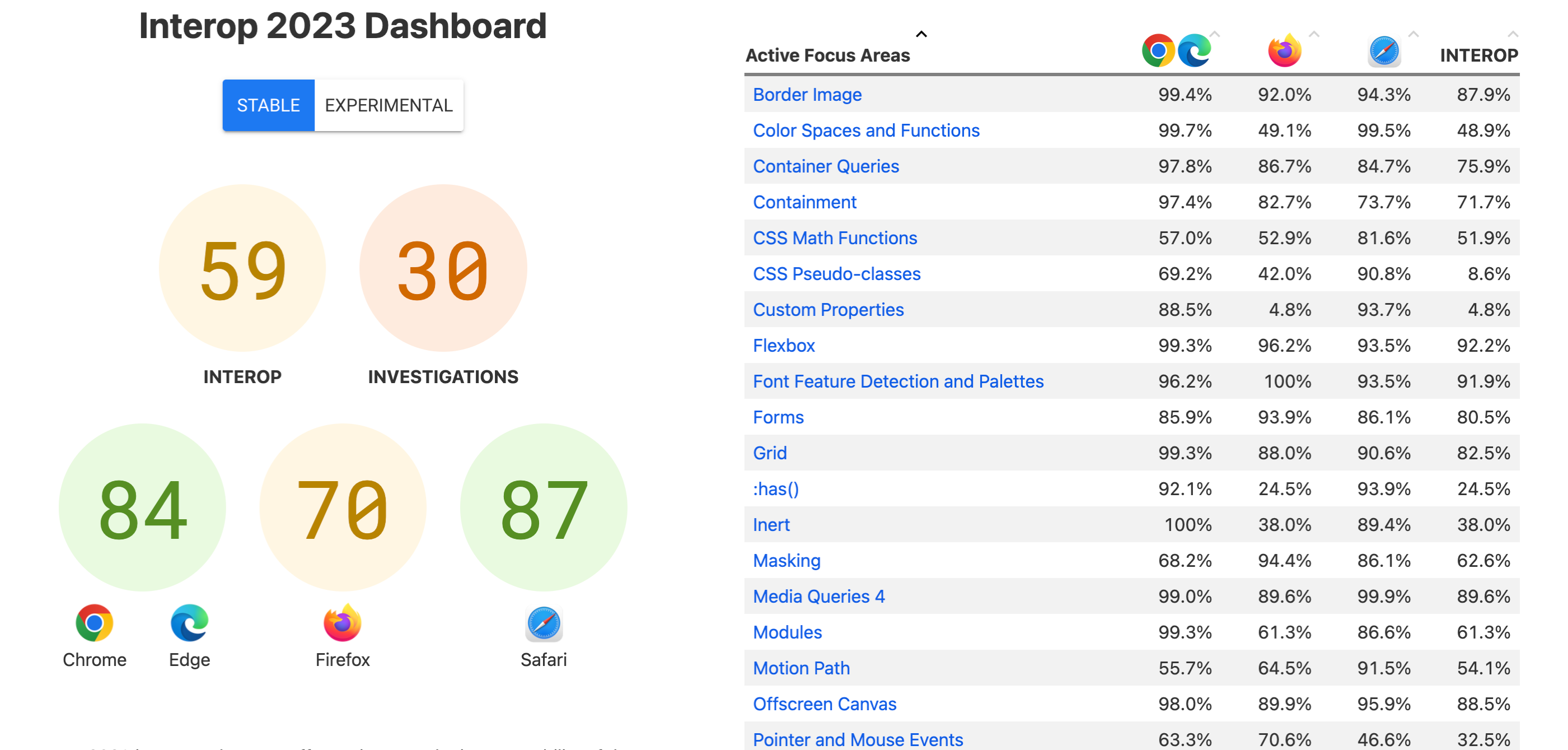The height and width of the screenshot is (750, 1568).
Task: Open the Flexbox focus area
Action: (x=784, y=346)
